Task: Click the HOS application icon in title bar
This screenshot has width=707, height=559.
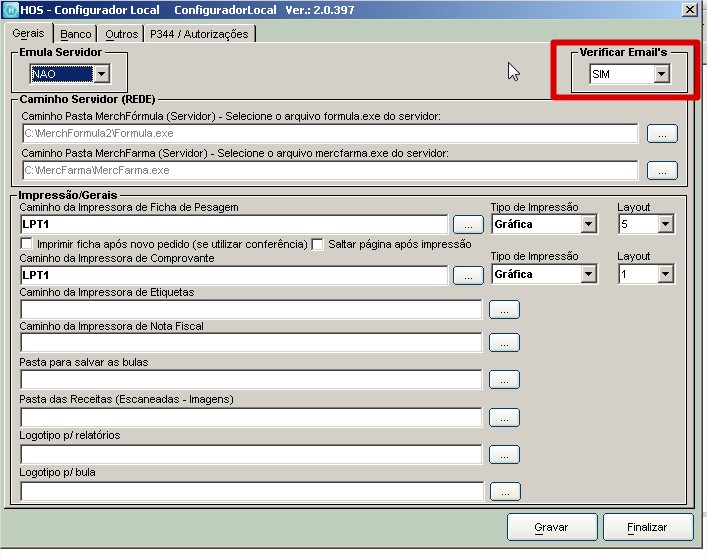Action: (10, 9)
